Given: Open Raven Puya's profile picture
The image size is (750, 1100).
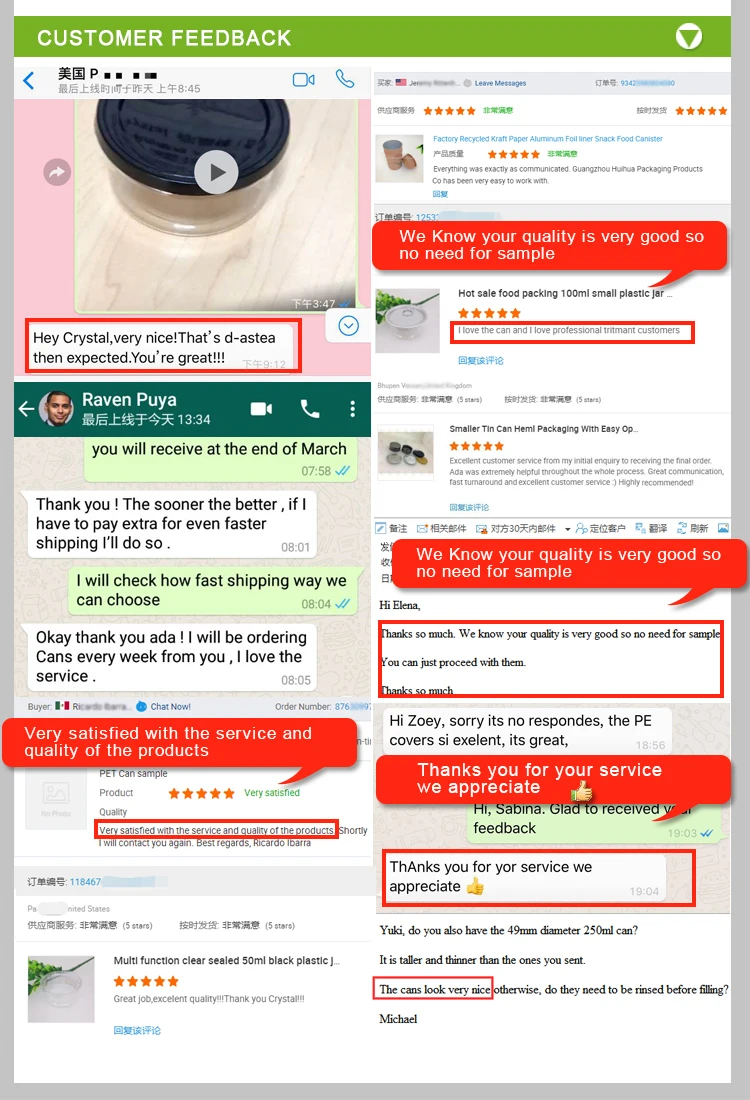Looking at the screenshot, I should 56,408.
